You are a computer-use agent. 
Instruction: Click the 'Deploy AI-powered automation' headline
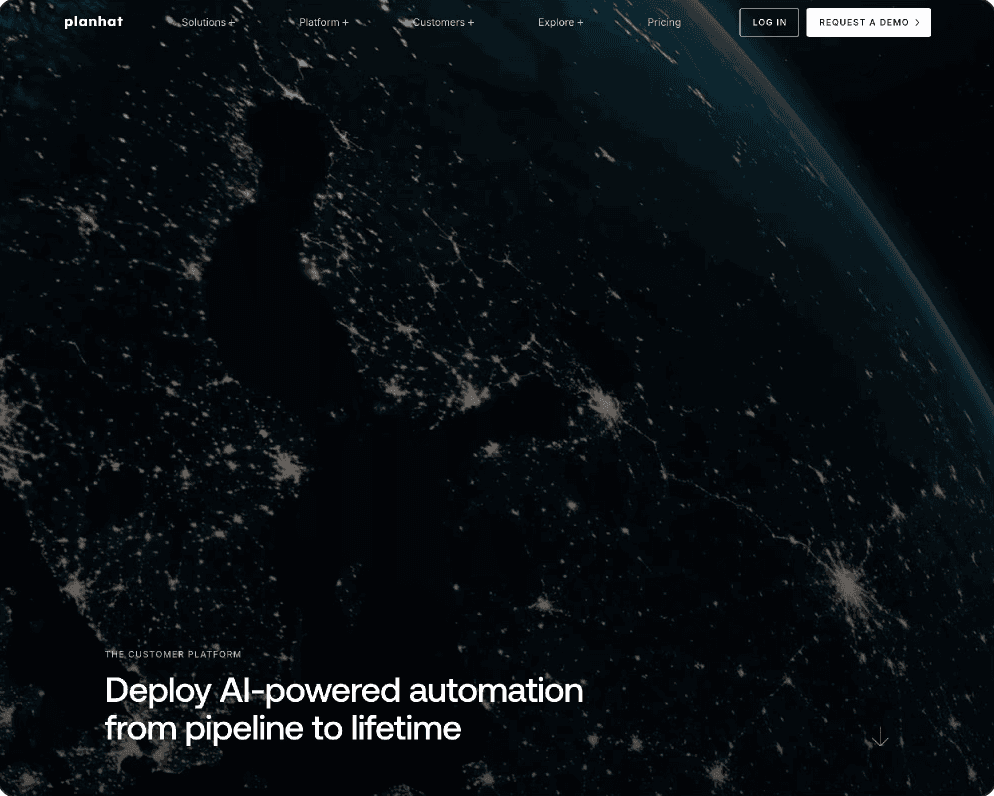click(x=344, y=709)
